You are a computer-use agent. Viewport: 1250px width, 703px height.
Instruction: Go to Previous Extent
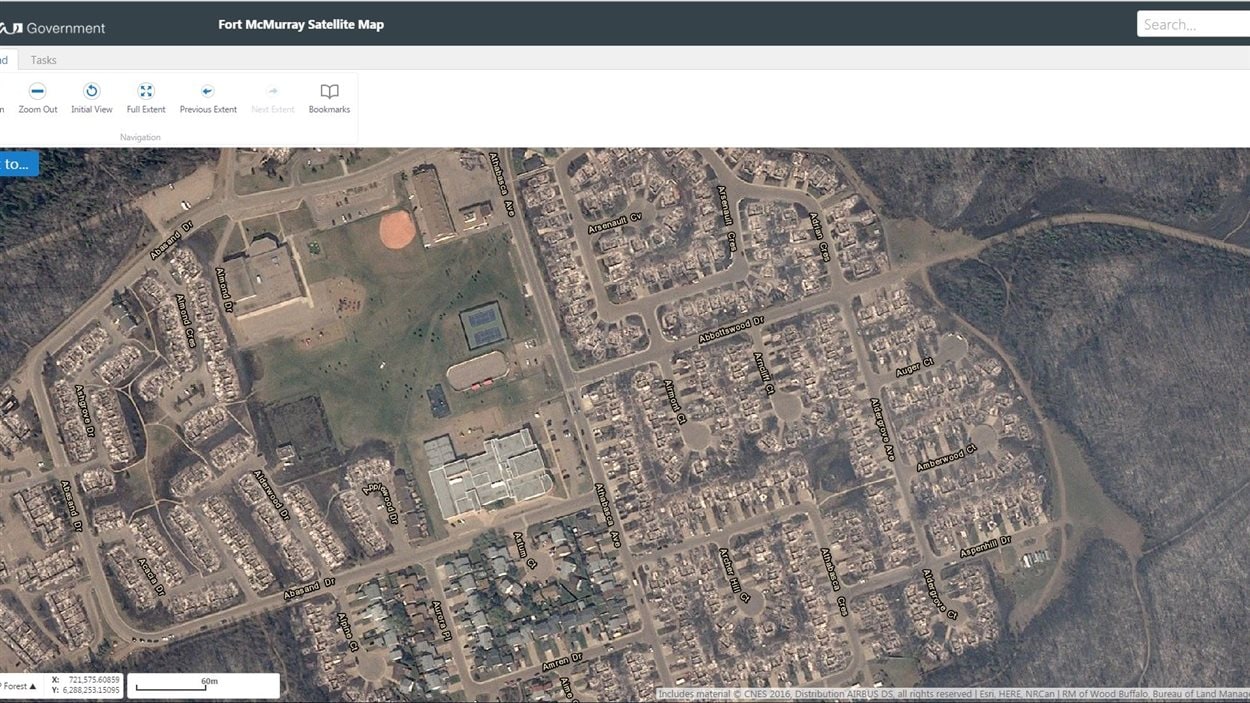[x=207, y=97]
